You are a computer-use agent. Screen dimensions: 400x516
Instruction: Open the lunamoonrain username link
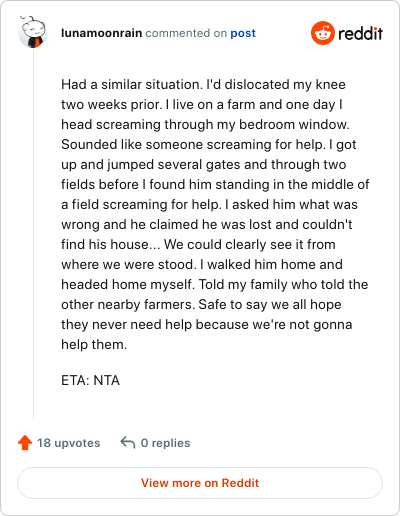pyautogui.click(x=102, y=33)
